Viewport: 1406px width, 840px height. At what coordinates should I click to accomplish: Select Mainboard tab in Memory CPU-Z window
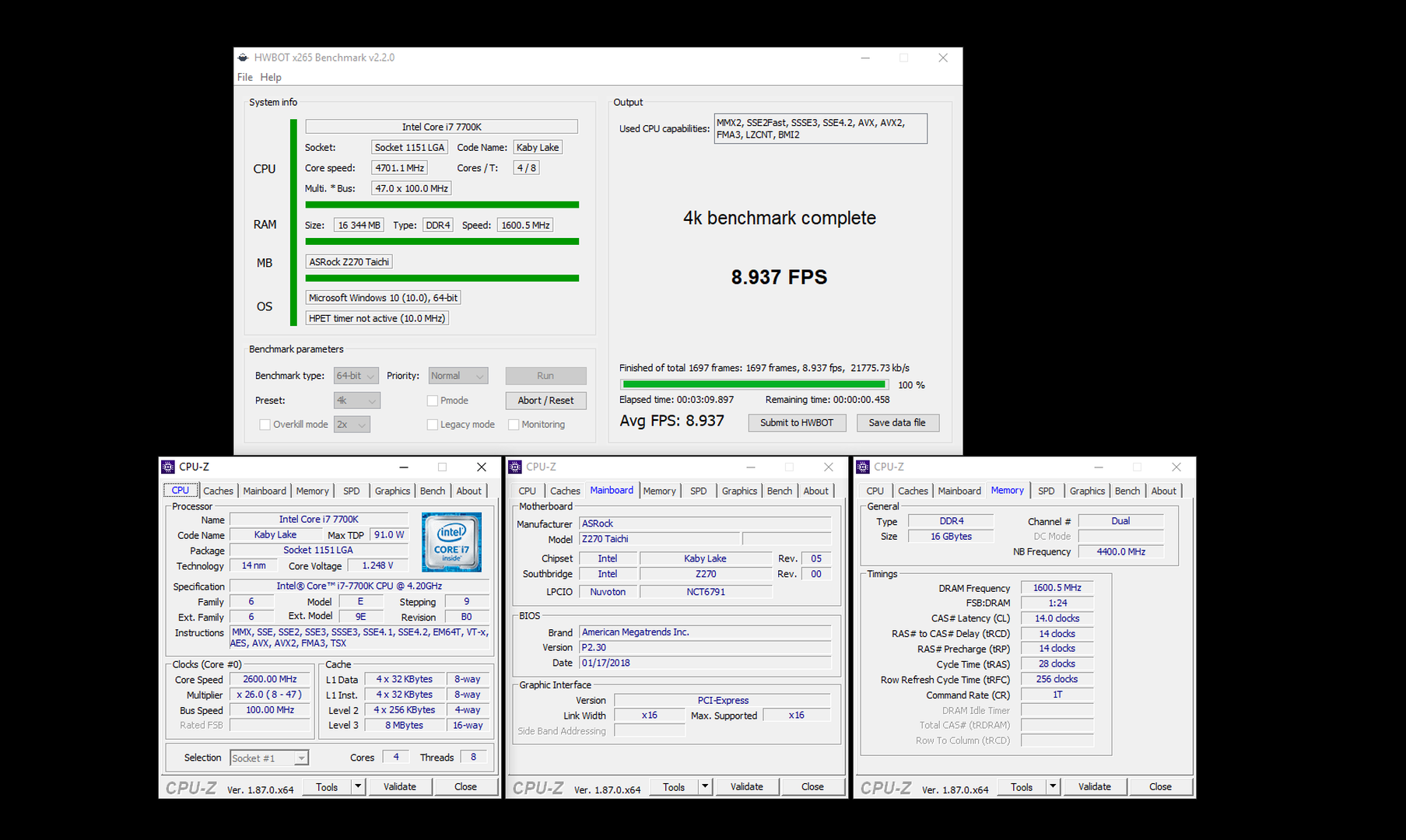959,491
